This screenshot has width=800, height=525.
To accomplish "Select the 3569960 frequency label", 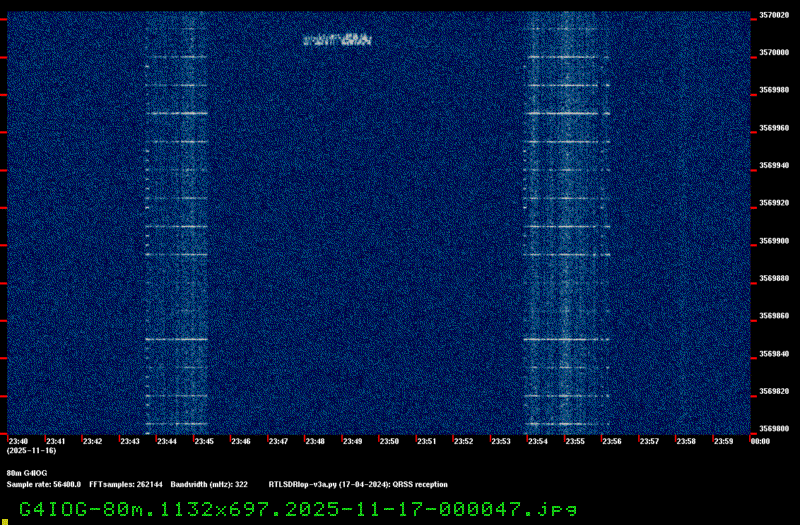I will (774, 128).
